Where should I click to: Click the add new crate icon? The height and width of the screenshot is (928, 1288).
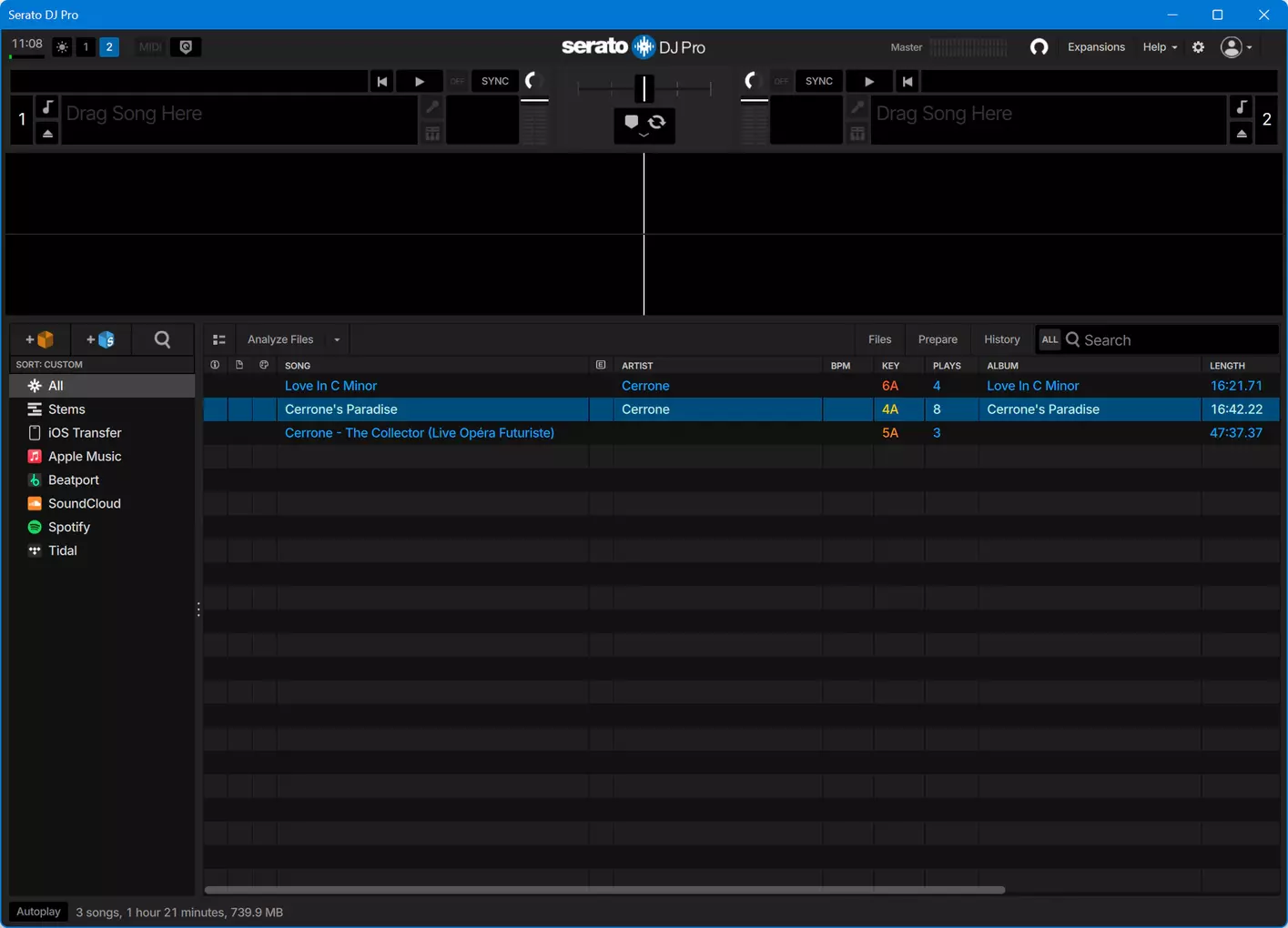pos(40,339)
